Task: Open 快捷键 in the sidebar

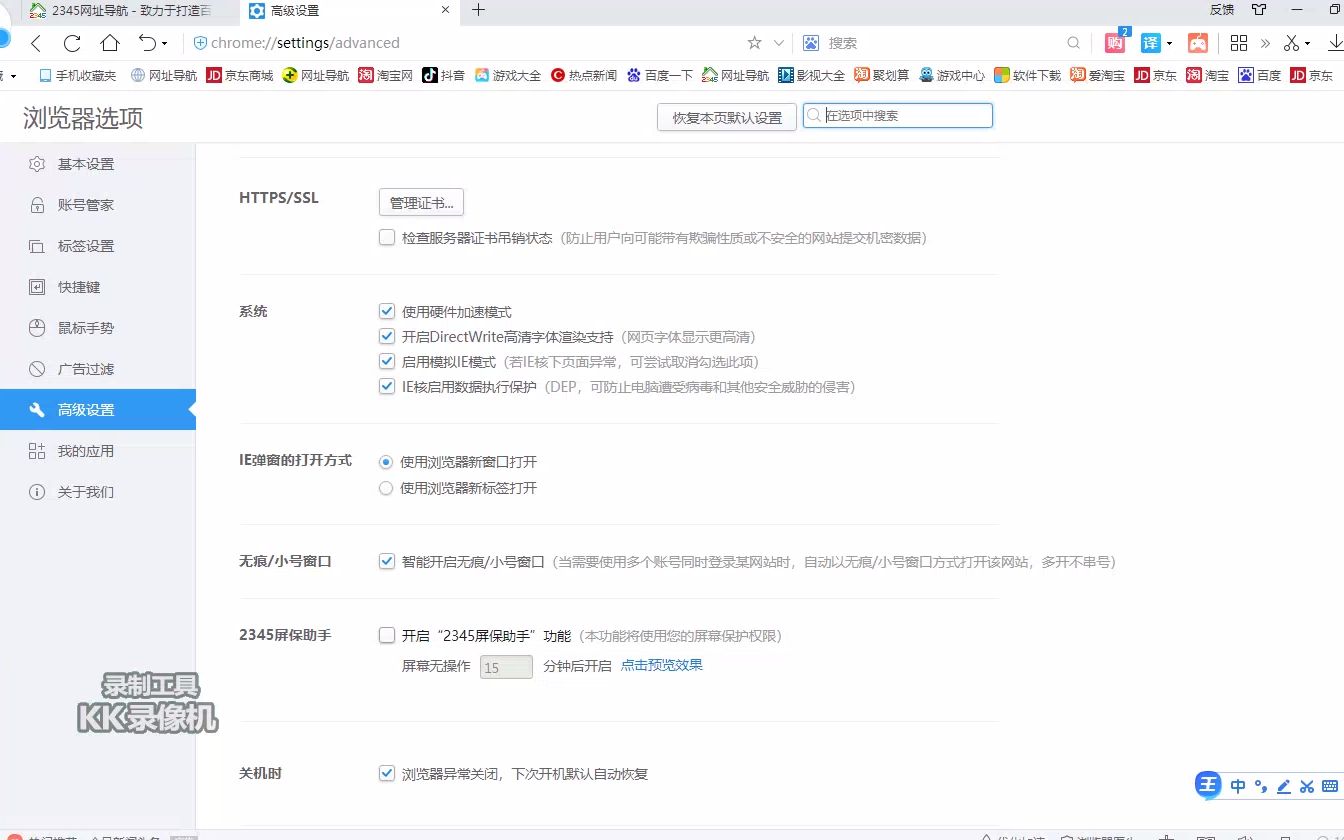Action: click(x=98, y=287)
